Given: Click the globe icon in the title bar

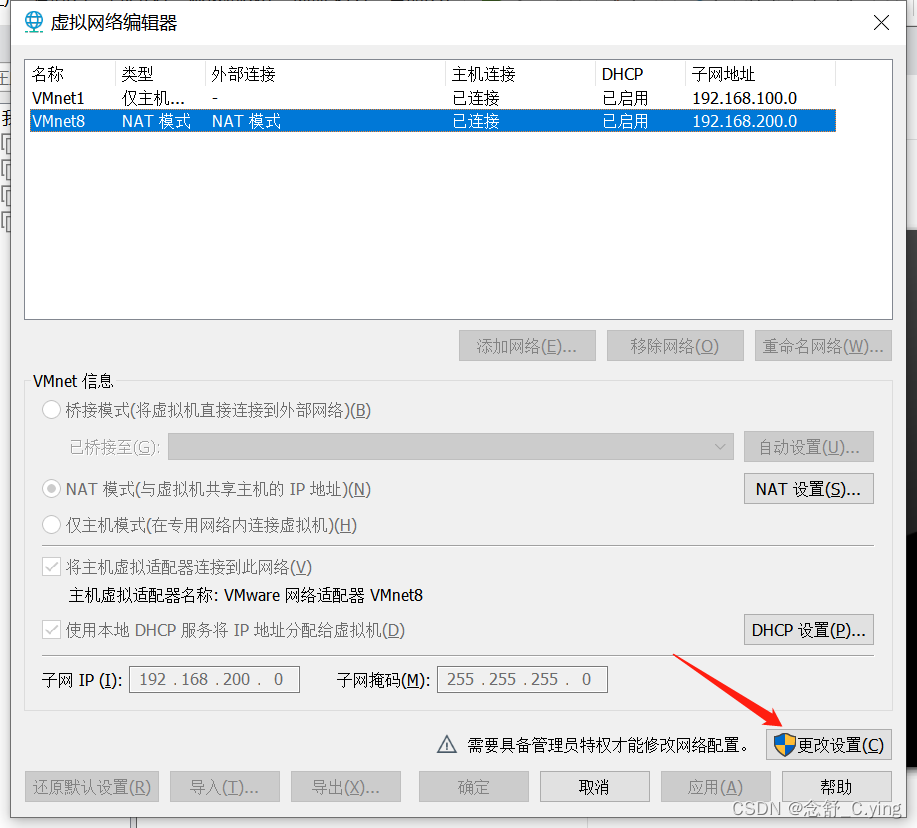Looking at the screenshot, I should click(x=34, y=22).
